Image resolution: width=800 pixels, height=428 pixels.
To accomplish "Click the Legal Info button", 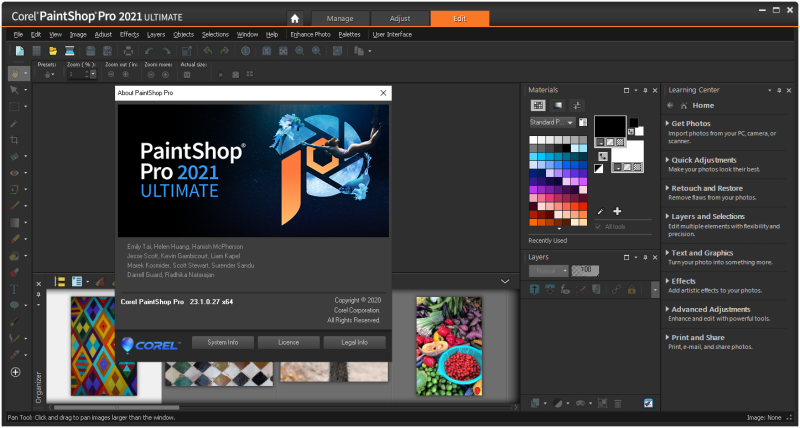I will pyautogui.click(x=355, y=342).
